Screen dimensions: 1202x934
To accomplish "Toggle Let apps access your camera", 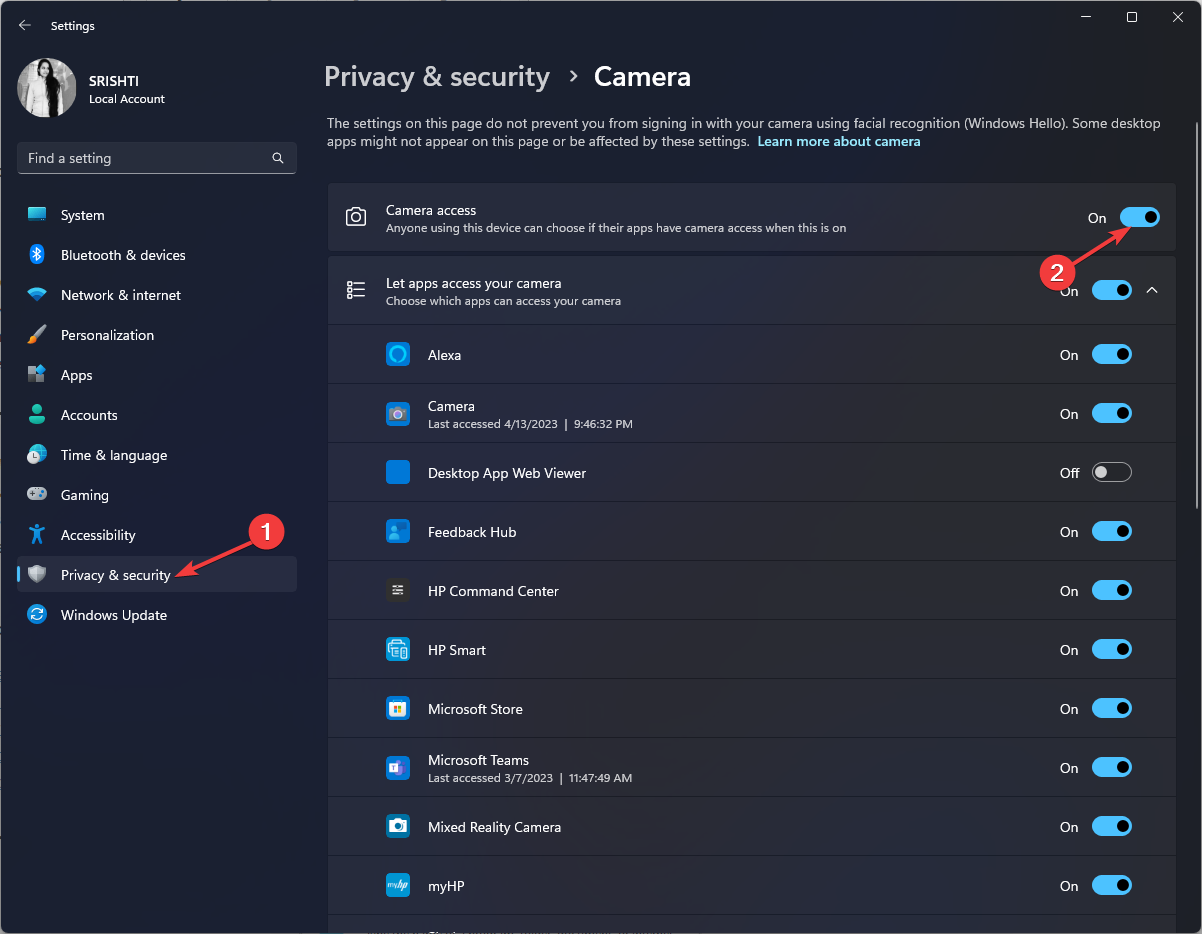I will pos(1112,290).
